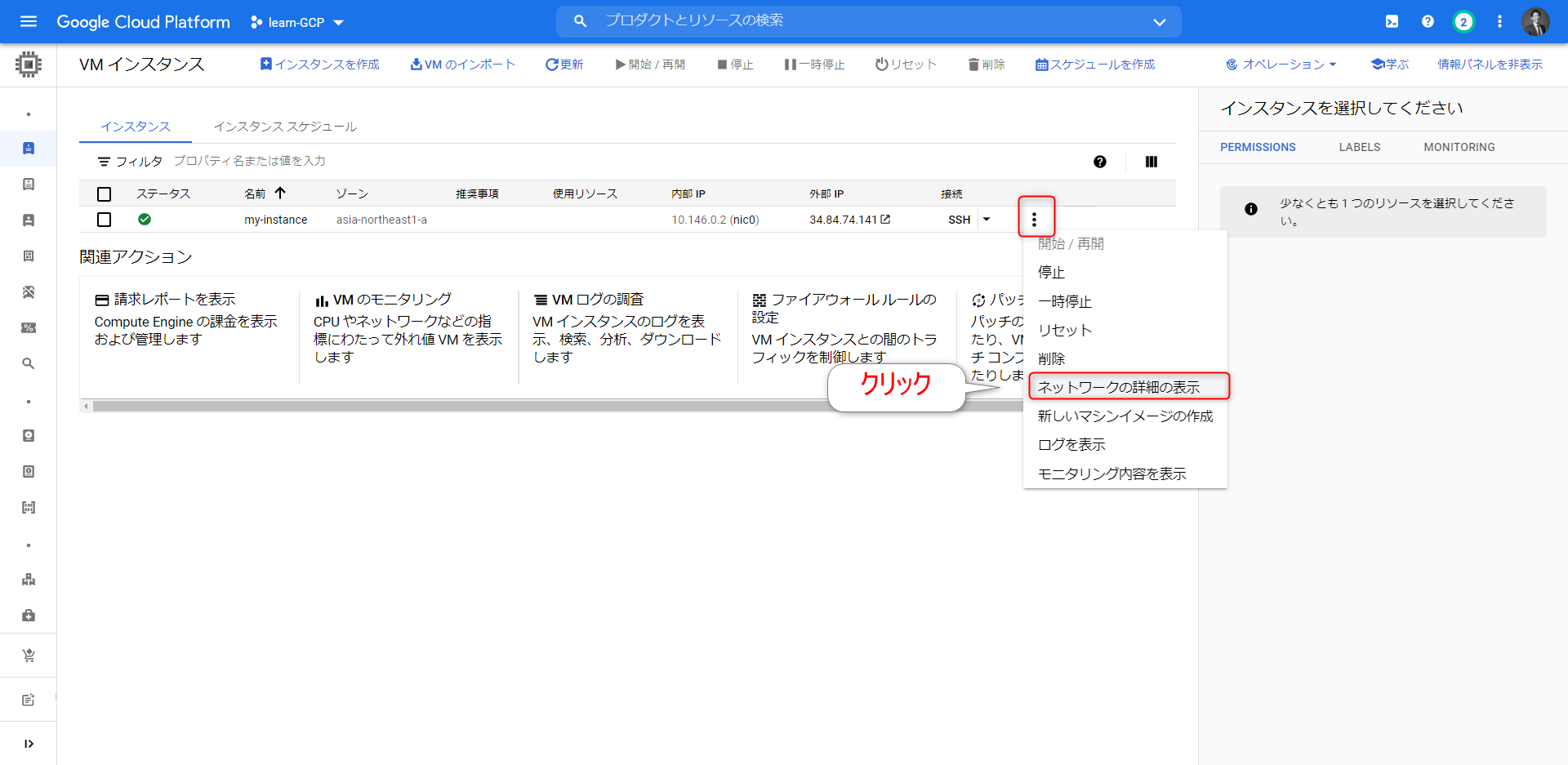
Task: Activate the Cloud Shell terminal icon
Action: pos(1392,22)
